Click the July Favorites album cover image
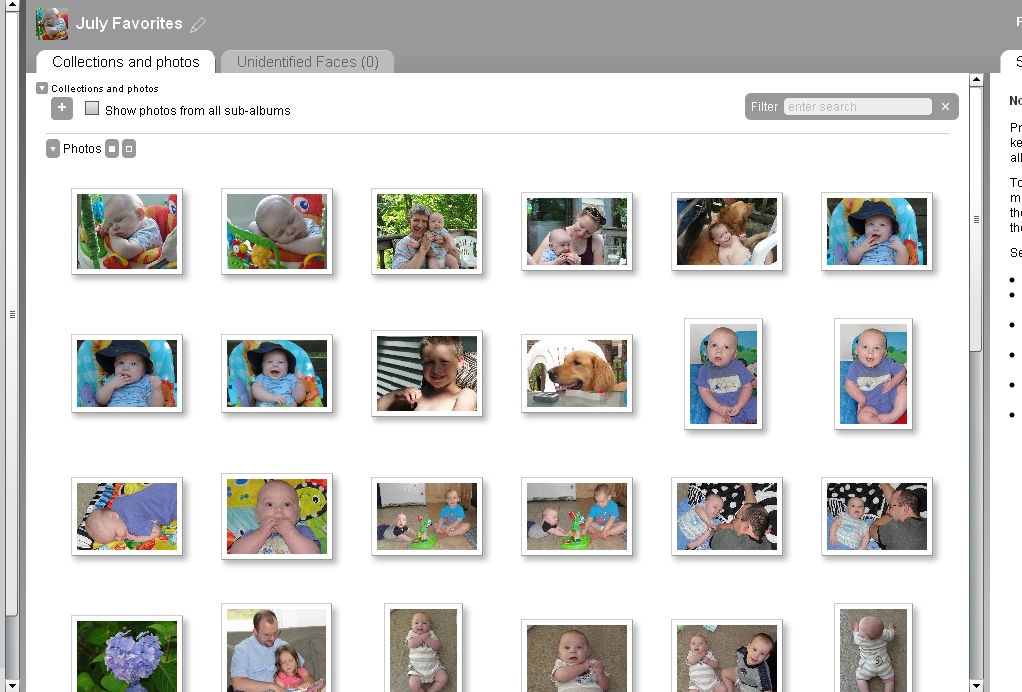The width and height of the screenshot is (1022, 692). coord(52,23)
